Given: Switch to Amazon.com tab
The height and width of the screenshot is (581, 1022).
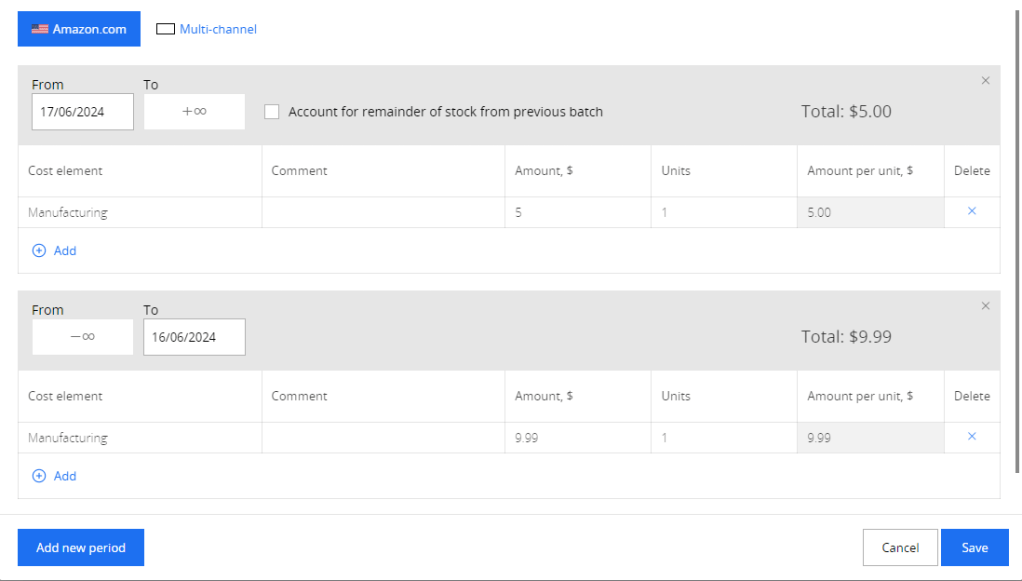Looking at the screenshot, I should 79,29.
